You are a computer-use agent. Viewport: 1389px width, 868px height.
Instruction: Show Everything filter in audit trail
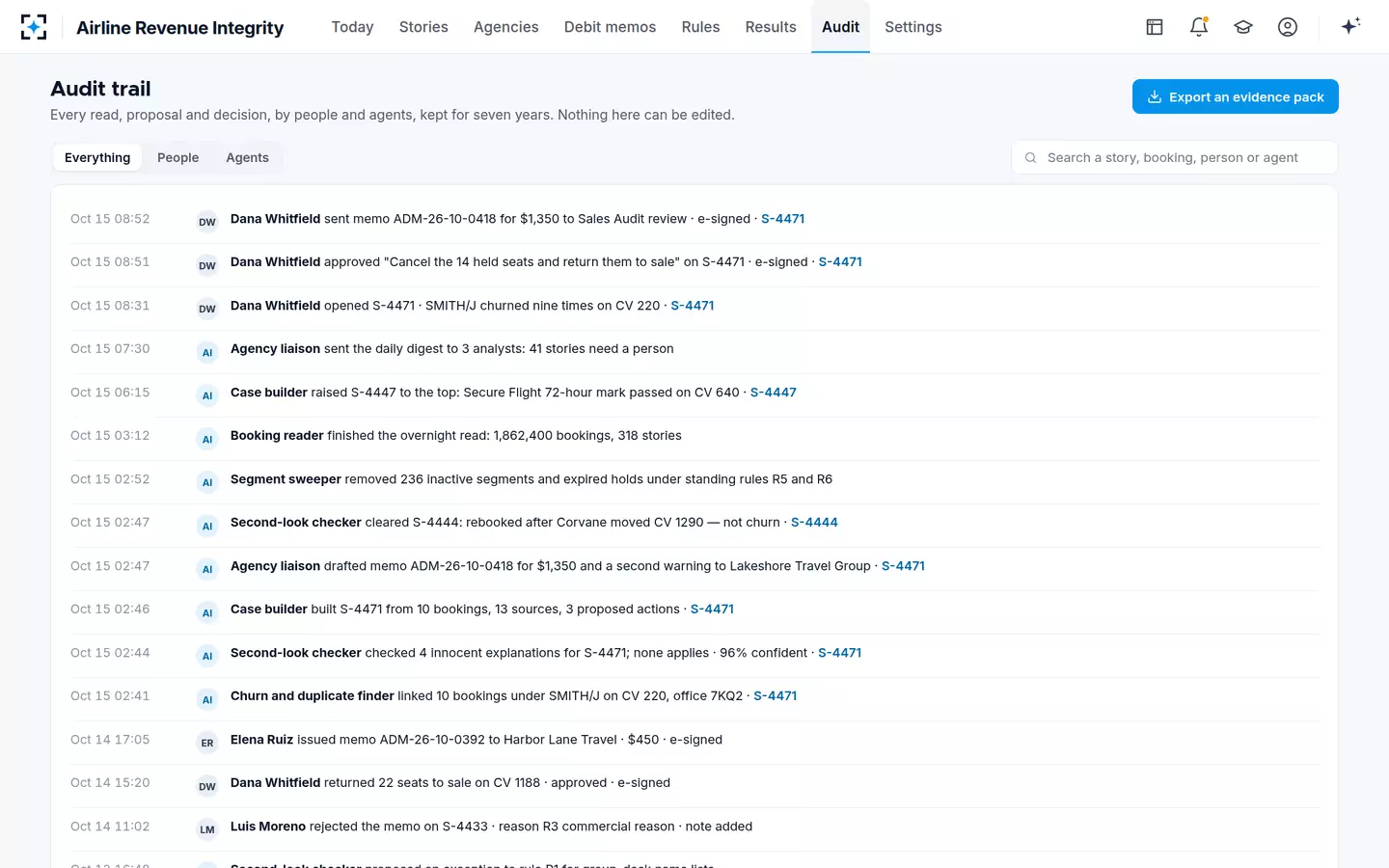[97, 157]
